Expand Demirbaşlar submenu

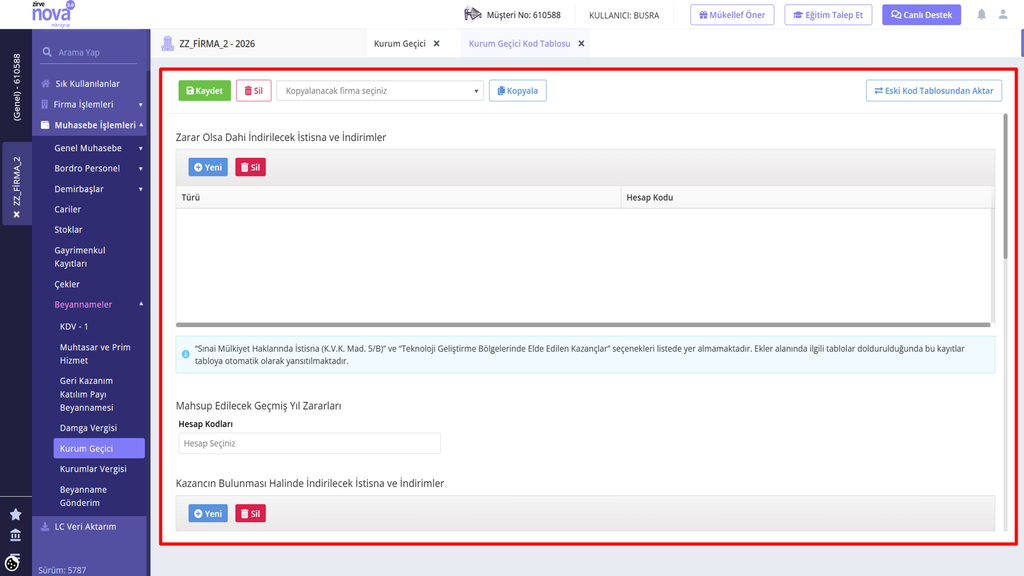pyautogui.click(x=140, y=189)
